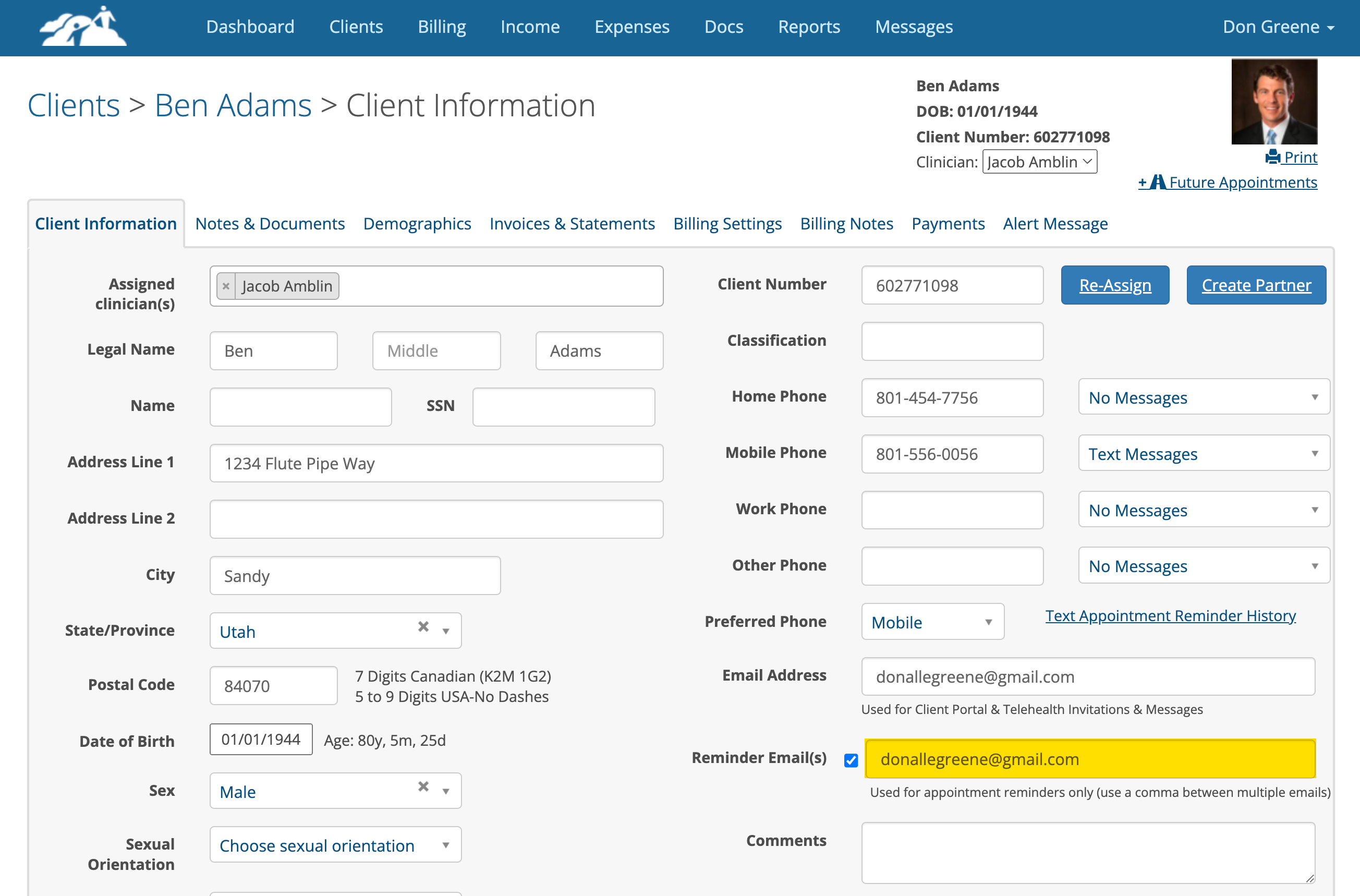Image resolution: width=1360 pixels, height=896 pixels.
Task: Click the Future Appointments calendar icon
Action: click(x=1160, y=181)
